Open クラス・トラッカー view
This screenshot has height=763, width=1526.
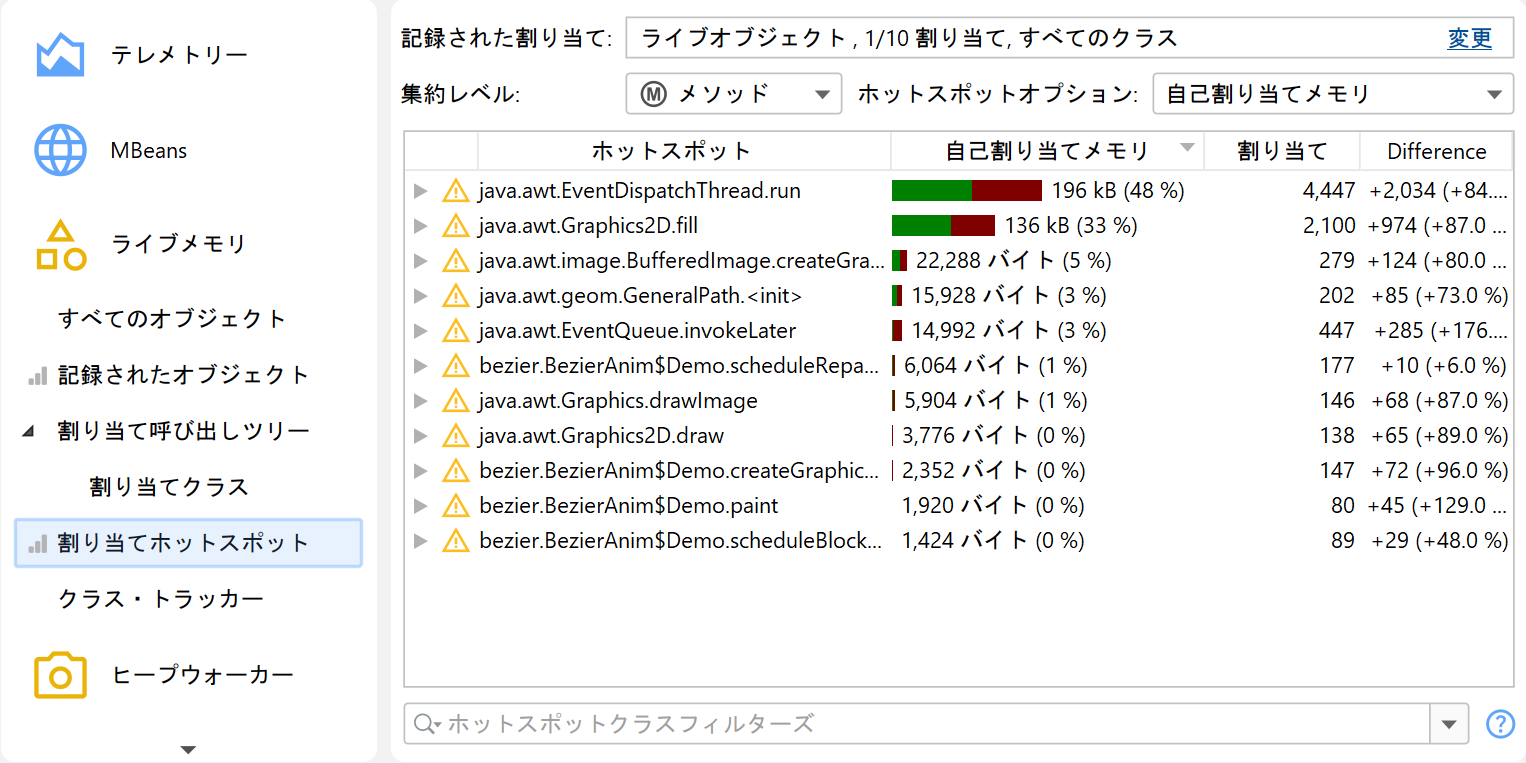[160, 599]
